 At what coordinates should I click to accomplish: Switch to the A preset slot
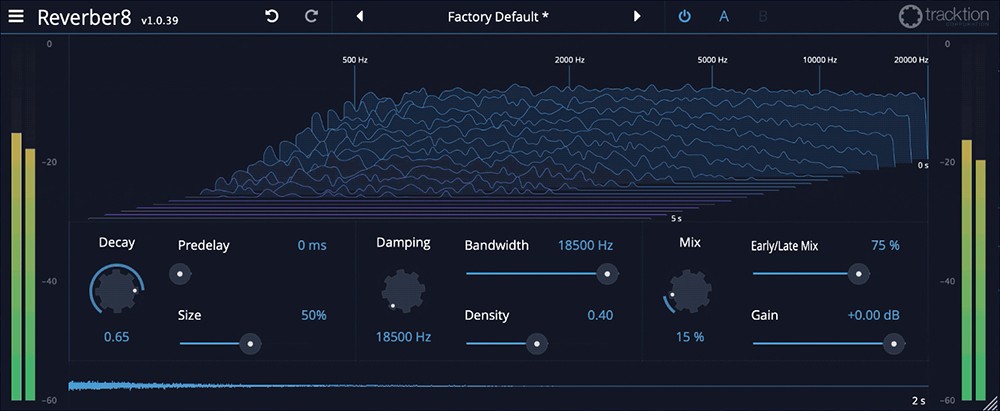(723, 16)
